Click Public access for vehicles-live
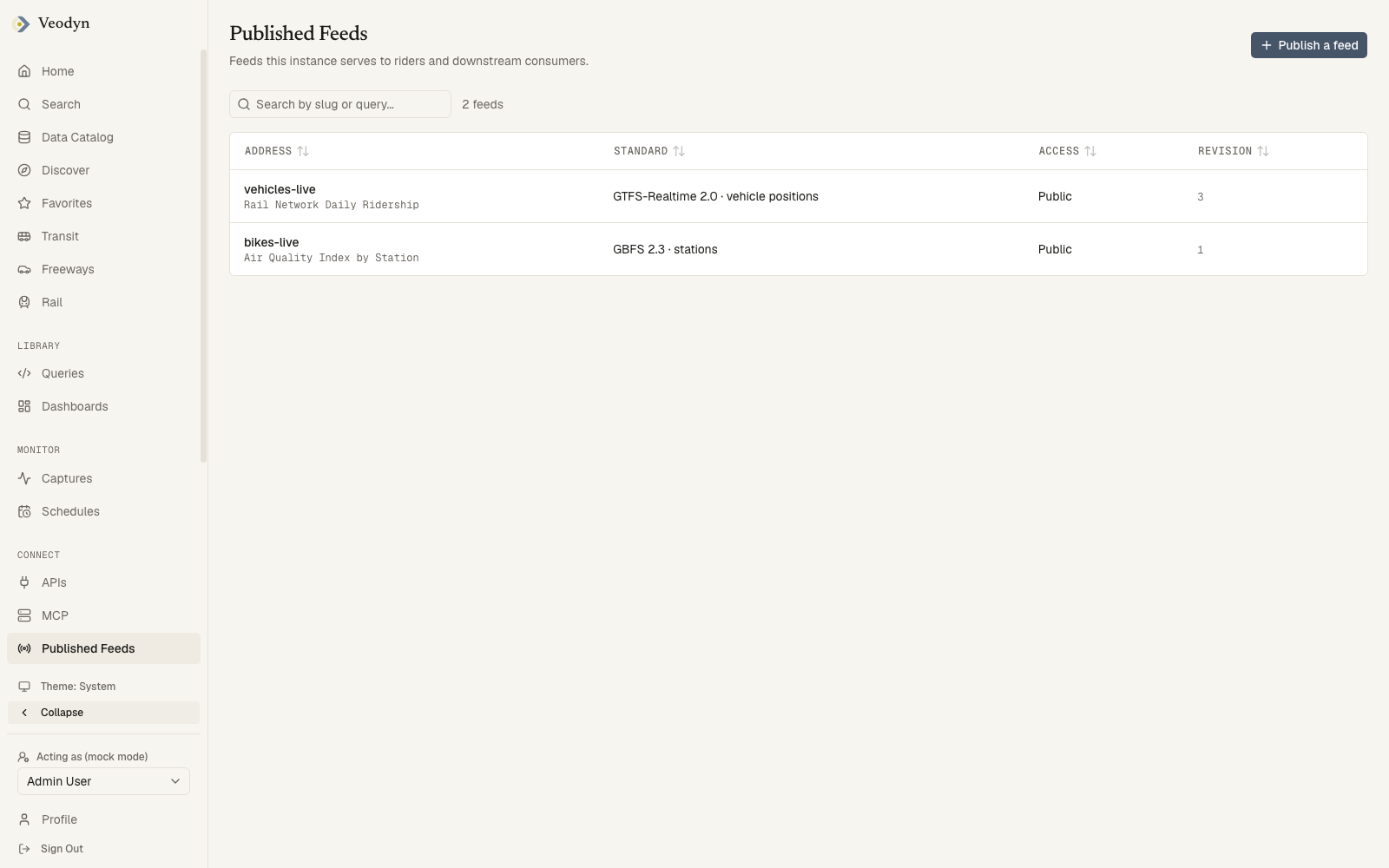 (1055, 196)
